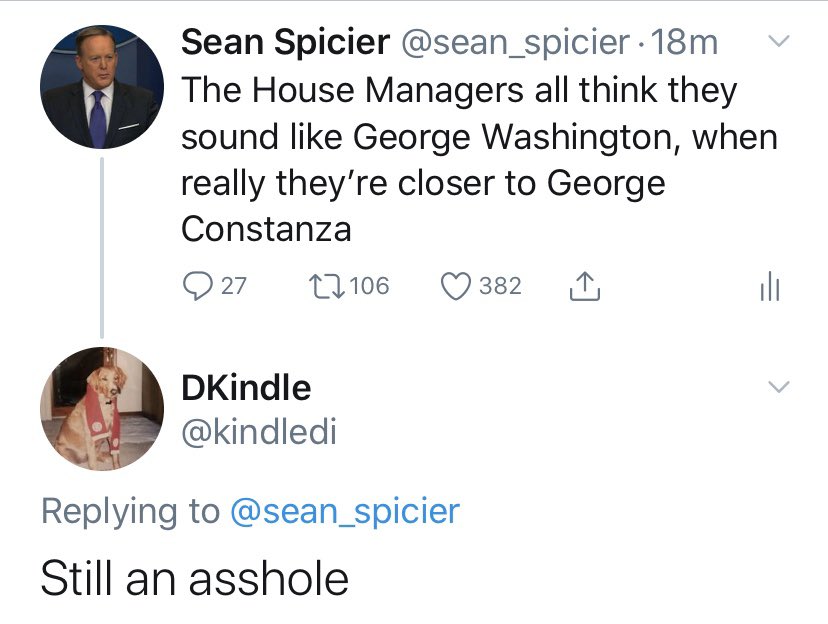The image size is (828, 624).
Task: Click the 106 retweet count
Action: coord(370,286)
